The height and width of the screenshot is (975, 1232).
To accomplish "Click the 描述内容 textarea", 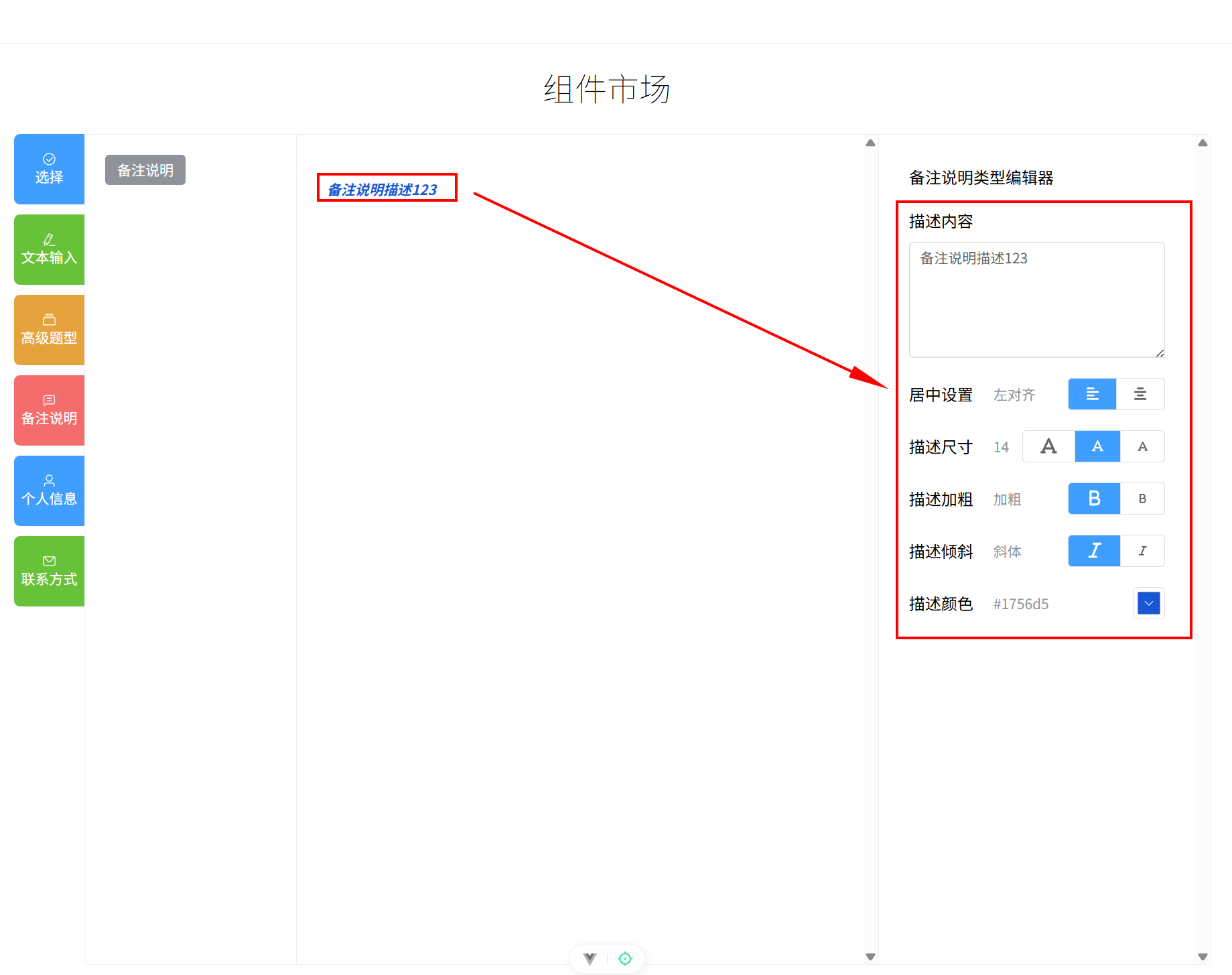I will pyautogui.click(x=1036, y=300).
